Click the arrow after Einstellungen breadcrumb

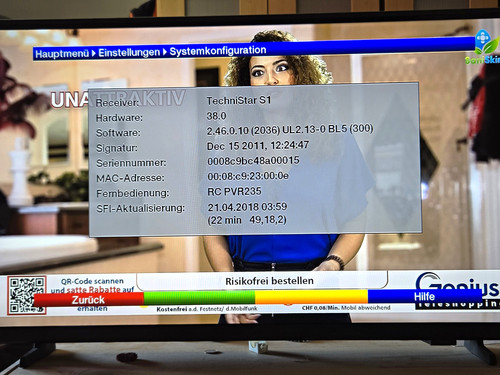(x=165, y=52)
